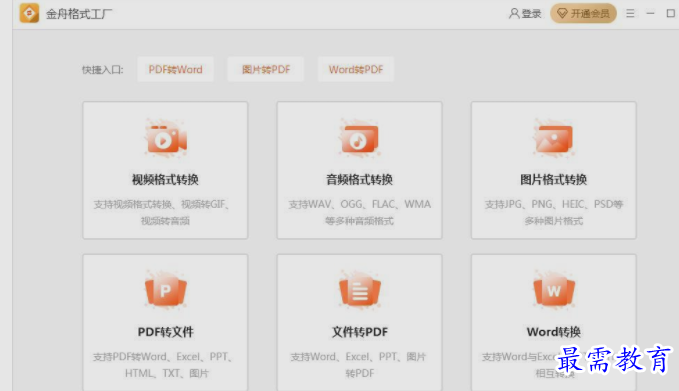Click the music note icon for 音频格式转换
Image resolution: width=679 pixels, height=391 pixels.
coord(359,139)
